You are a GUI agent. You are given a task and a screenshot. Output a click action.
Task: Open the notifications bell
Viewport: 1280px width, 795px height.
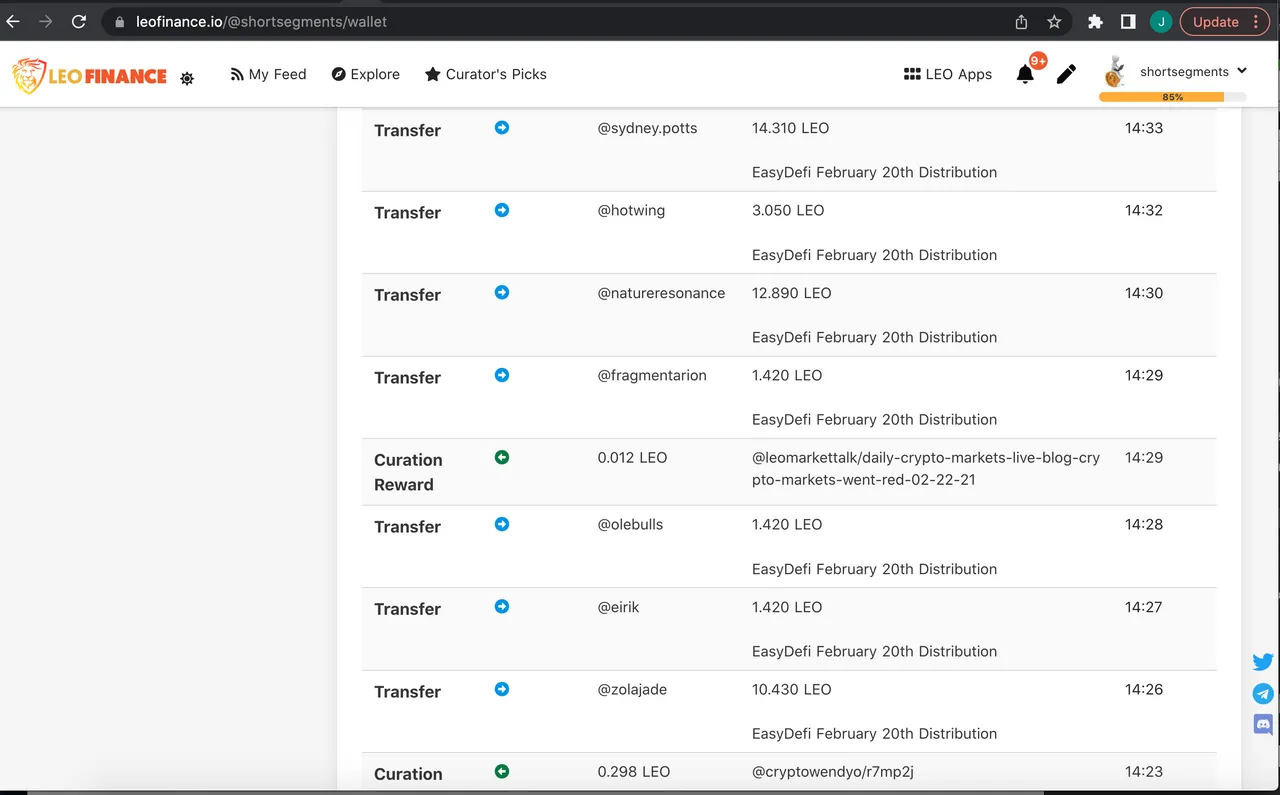point(1025,74)
